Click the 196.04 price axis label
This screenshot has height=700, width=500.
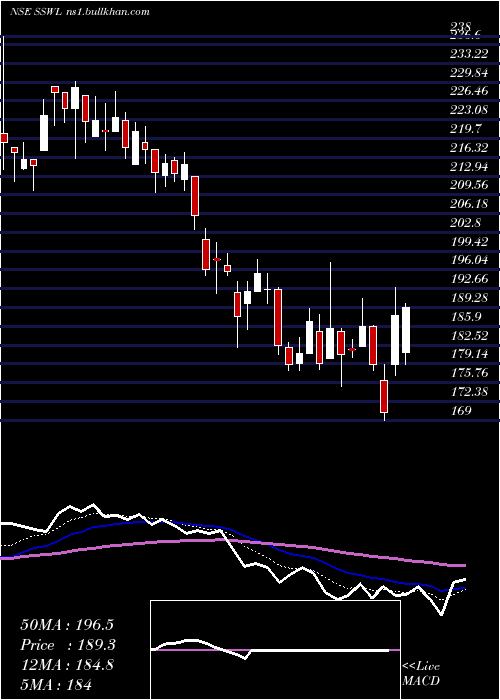(469, 260)
